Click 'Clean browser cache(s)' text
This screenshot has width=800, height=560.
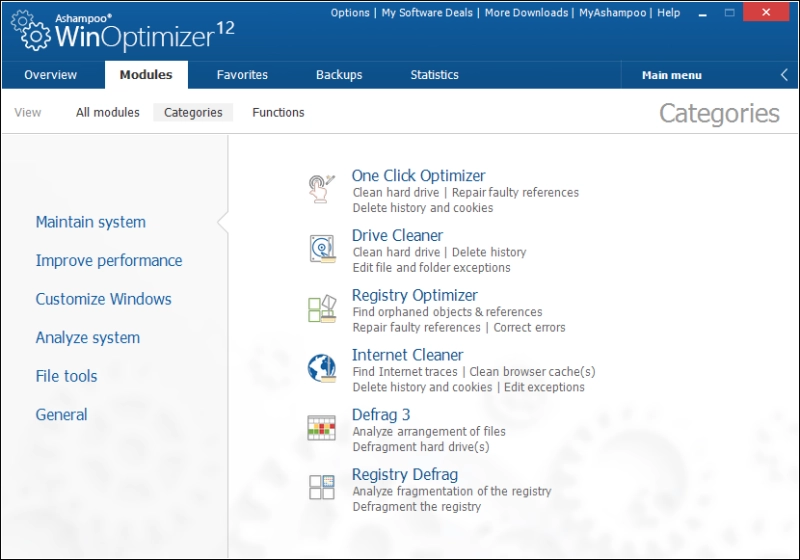532,371
